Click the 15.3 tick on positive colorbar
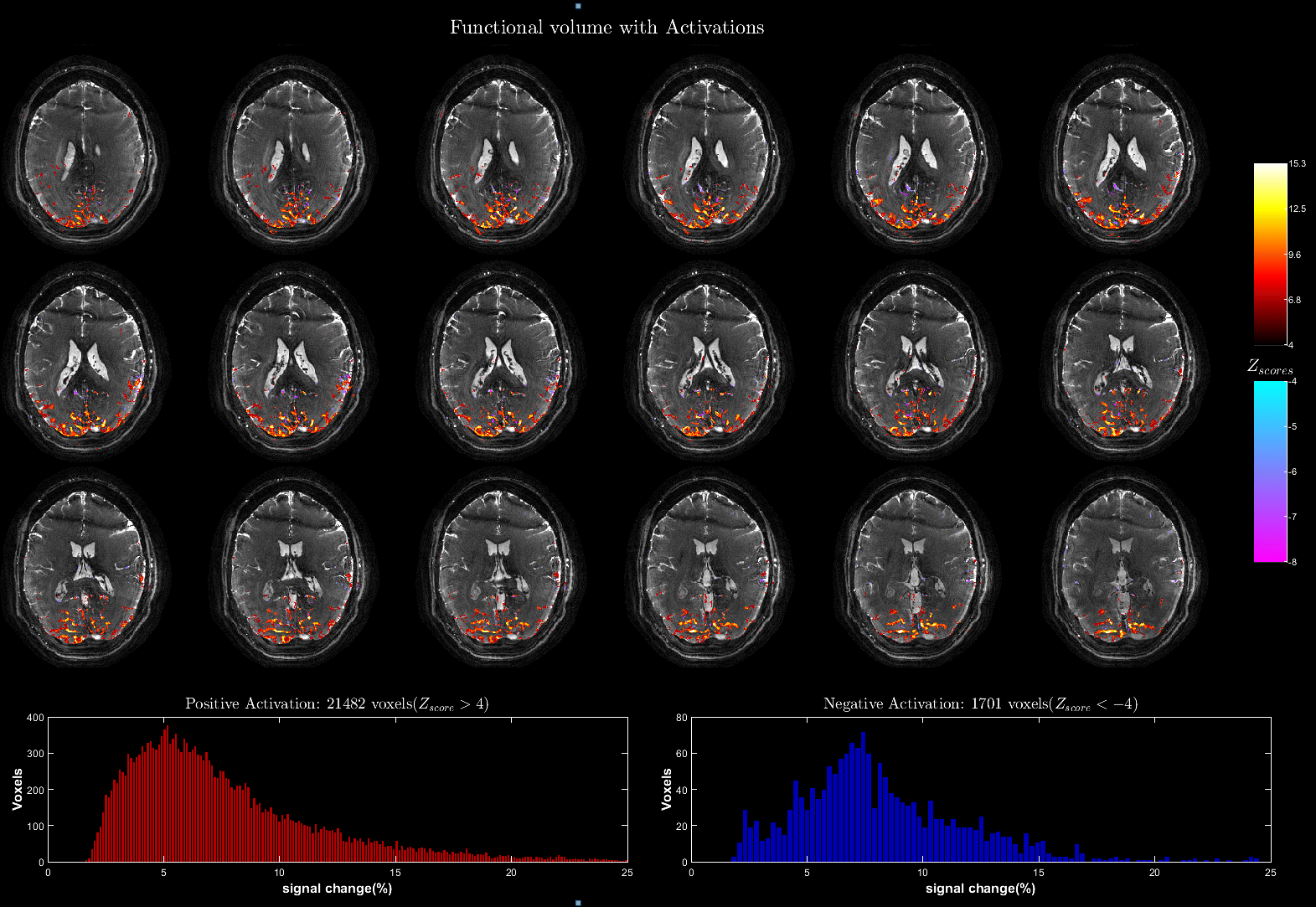1316x907 pixels. [x=1298, y=164]
